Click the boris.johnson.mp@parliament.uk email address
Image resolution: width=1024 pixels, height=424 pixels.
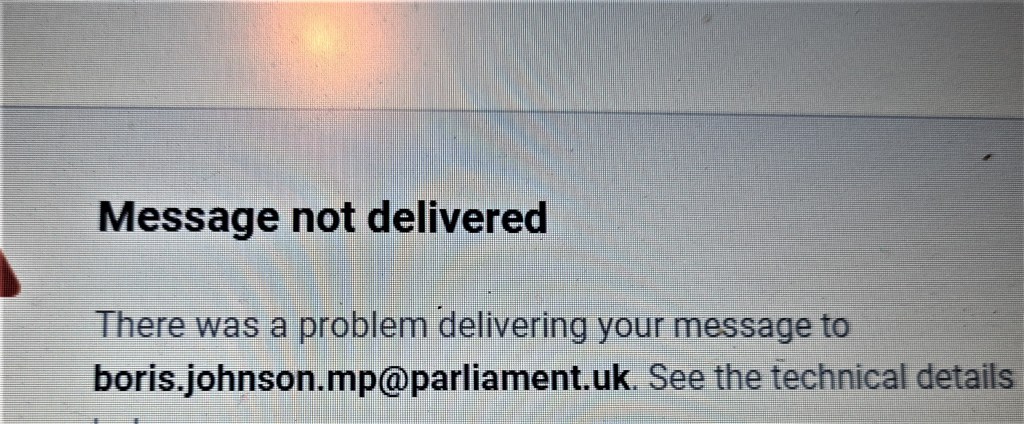tap(362, 380)
